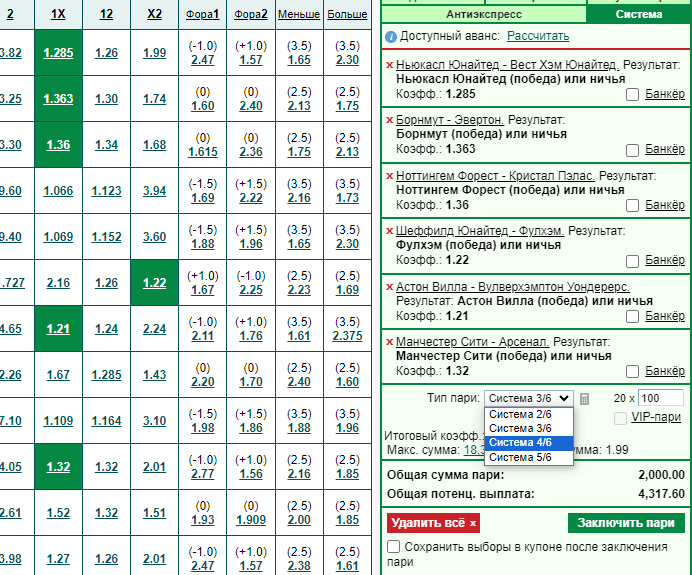This screenshot has width=692, height=575.
Task: Open the calculator icon next to Тип пари
Action: 584,399
